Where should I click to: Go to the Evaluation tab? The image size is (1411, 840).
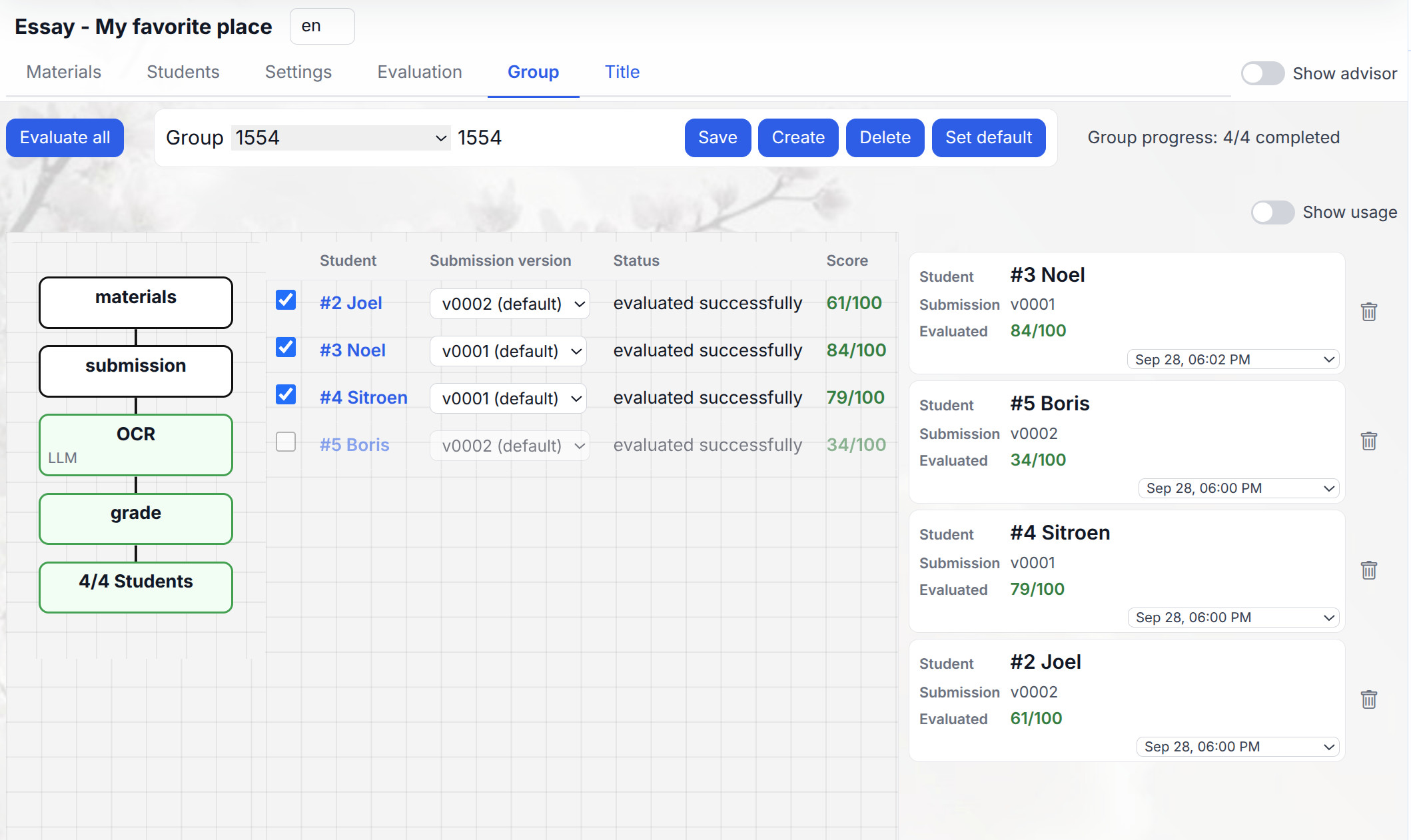point(420,72)
